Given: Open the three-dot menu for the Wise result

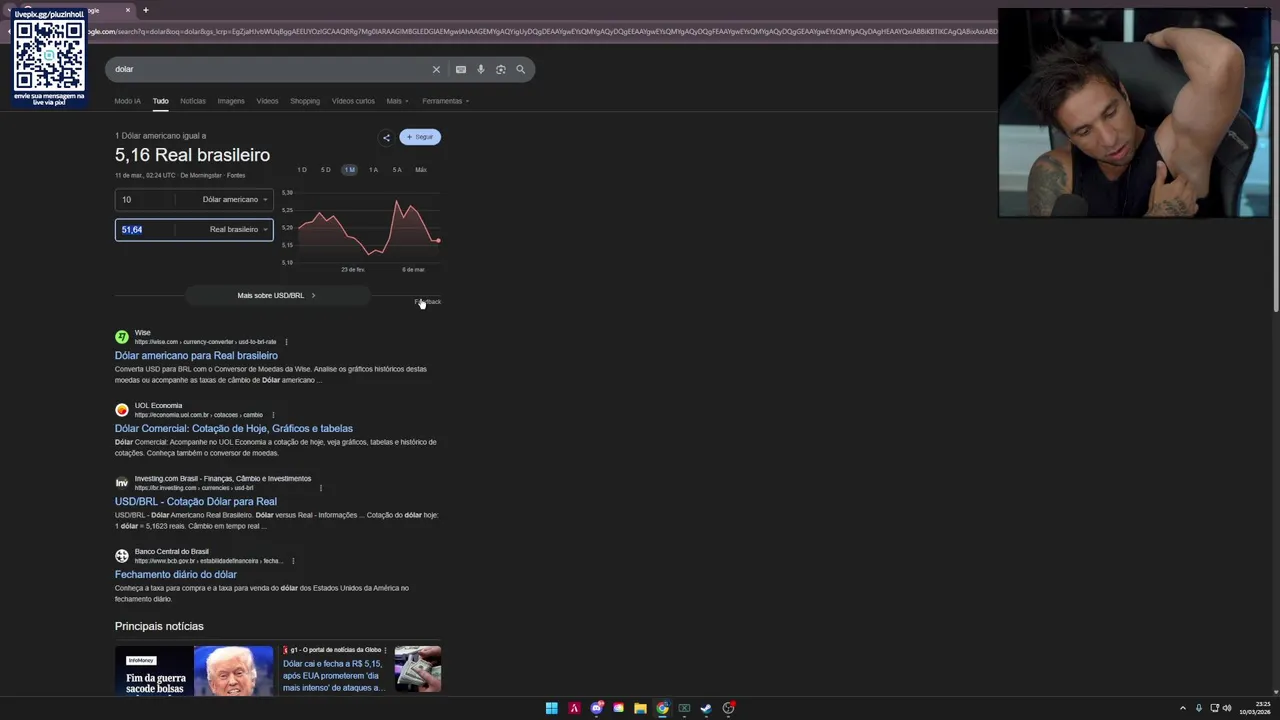Looking at the screenshot, I should [x=286, y=342].
